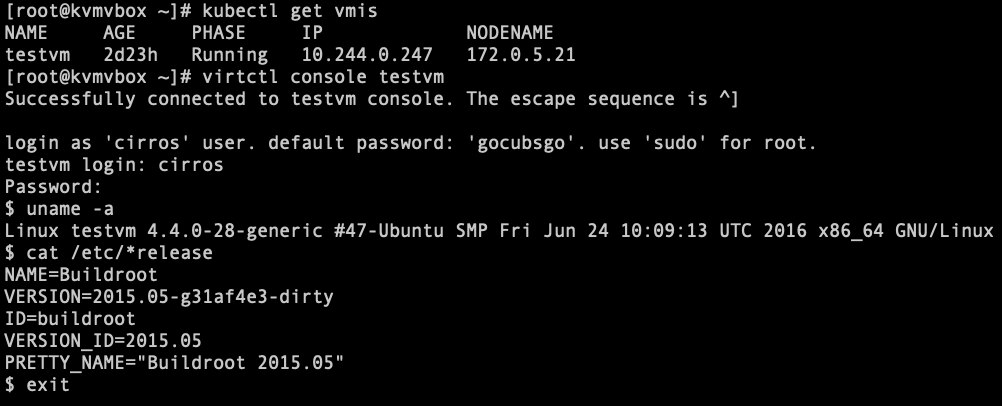Click the IP address 10.244.0.247
1002x406 pixels.
point(367,55)
